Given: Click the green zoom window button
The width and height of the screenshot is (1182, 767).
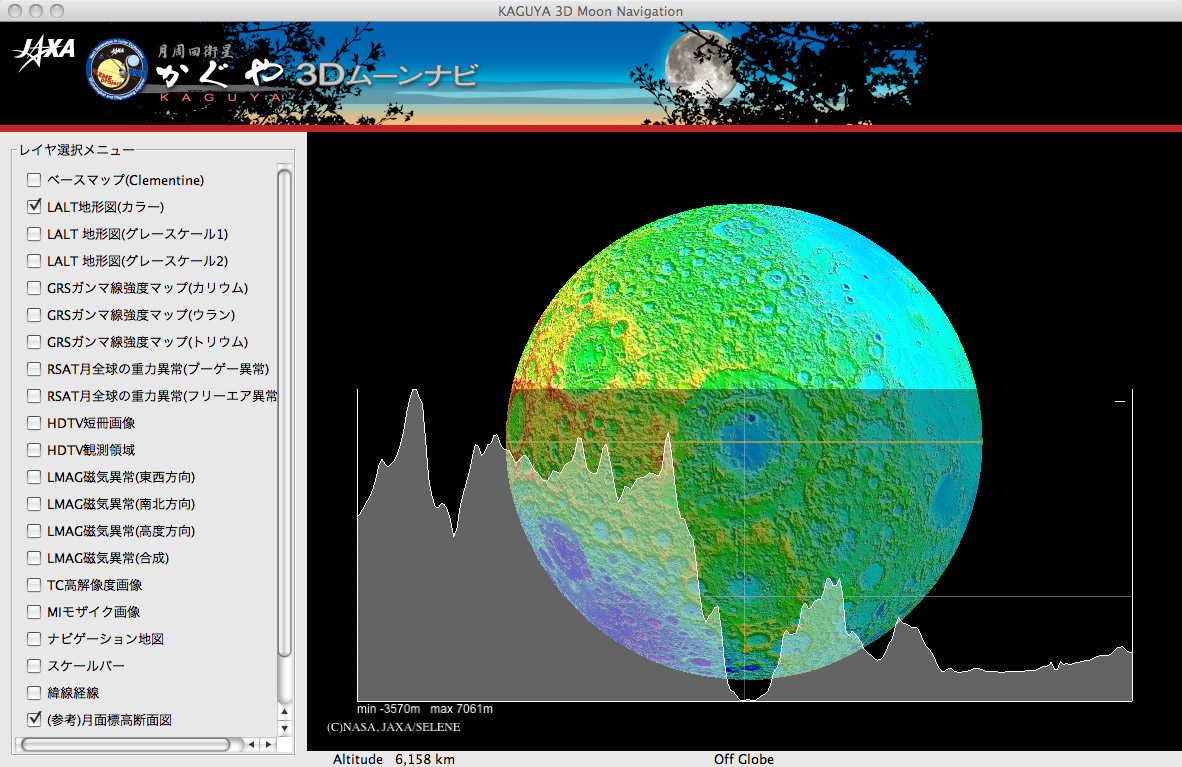Looking at the screenshot, I should click(x=56, y=11).
